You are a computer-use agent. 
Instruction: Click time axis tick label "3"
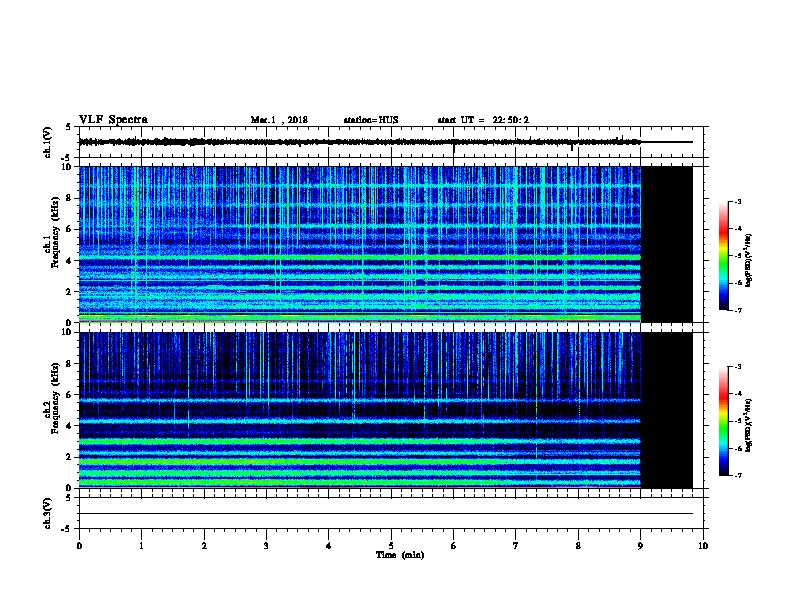pos(266,546)
